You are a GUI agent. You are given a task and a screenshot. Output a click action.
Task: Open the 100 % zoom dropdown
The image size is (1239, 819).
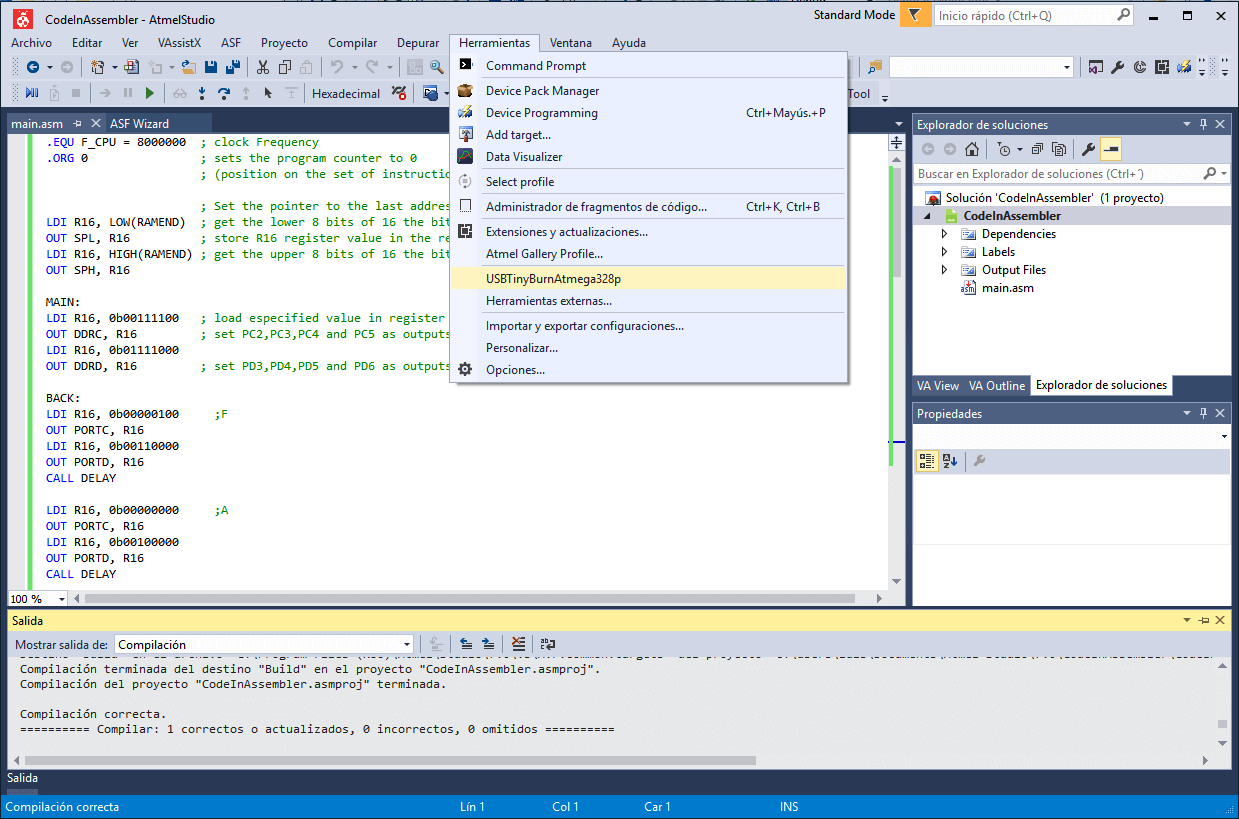tap(62, 599)
